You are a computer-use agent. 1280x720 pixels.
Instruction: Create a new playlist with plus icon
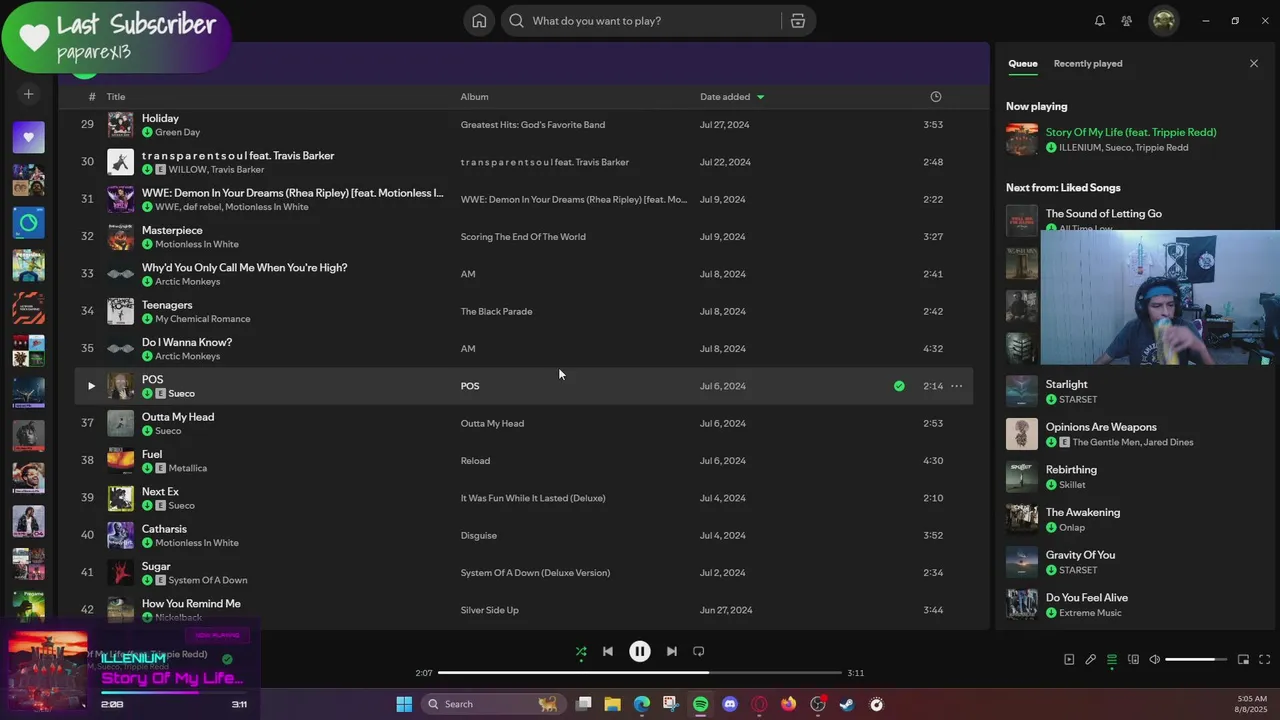[29, 94]
